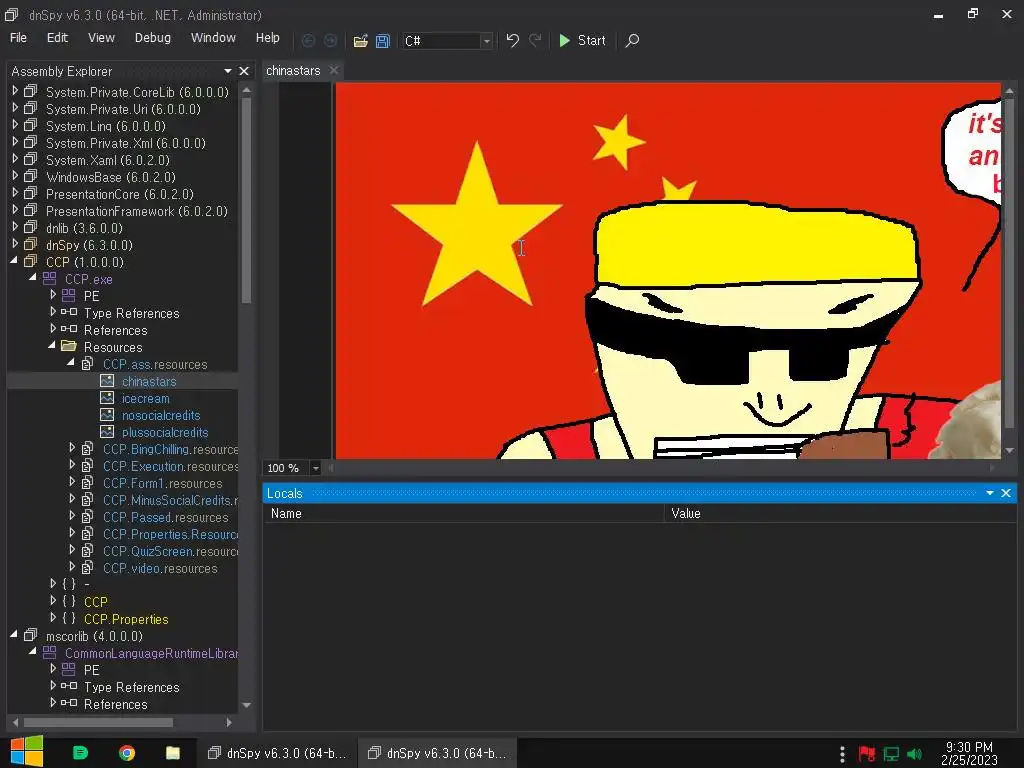
Task: Select the chinastars tab
Action: [293, 71]
